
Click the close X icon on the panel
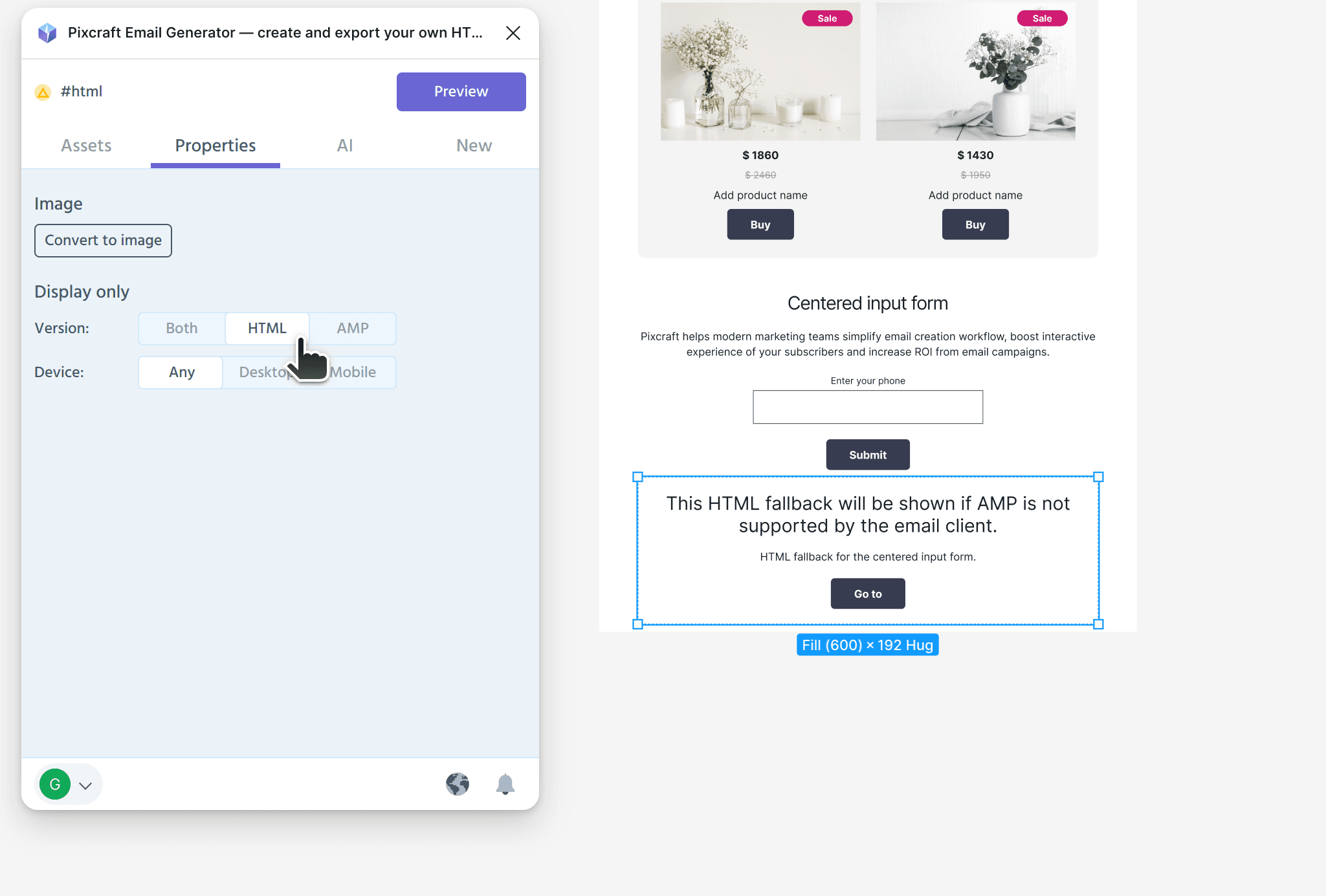click(511, 33)
